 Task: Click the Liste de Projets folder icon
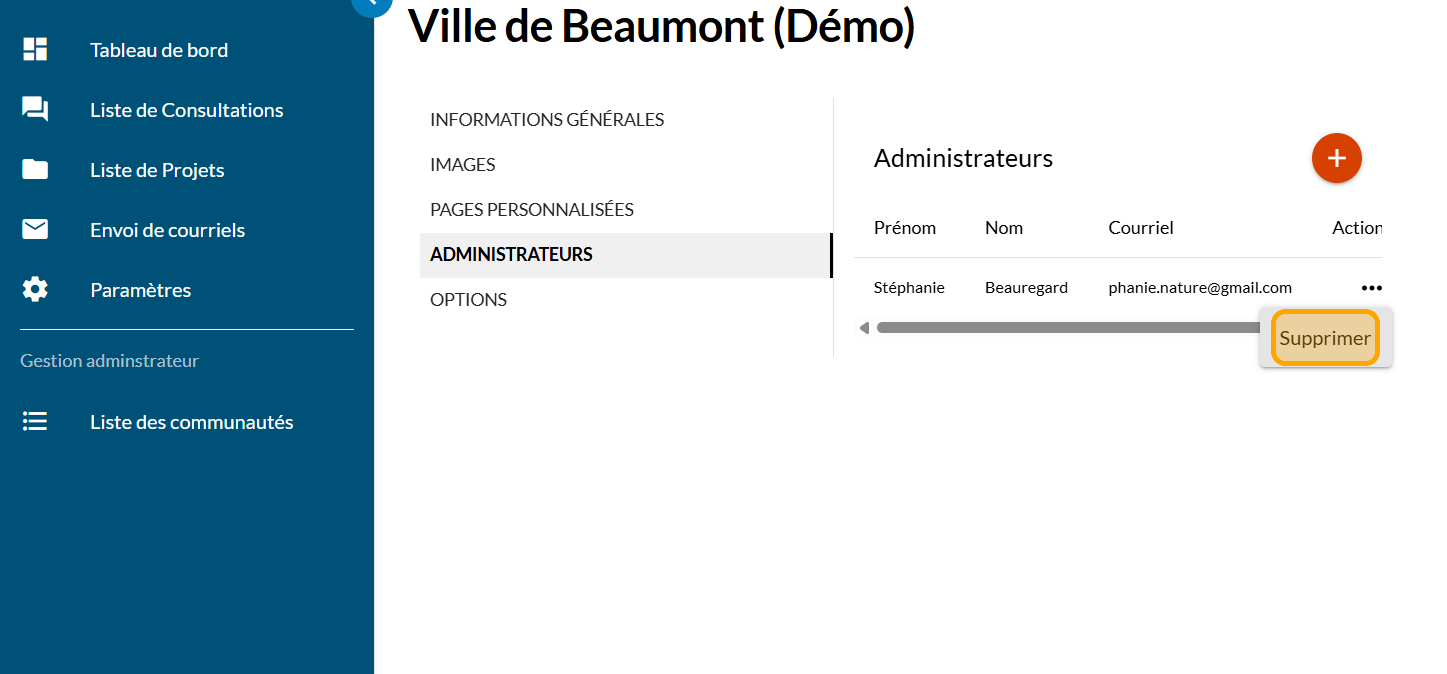35,170
